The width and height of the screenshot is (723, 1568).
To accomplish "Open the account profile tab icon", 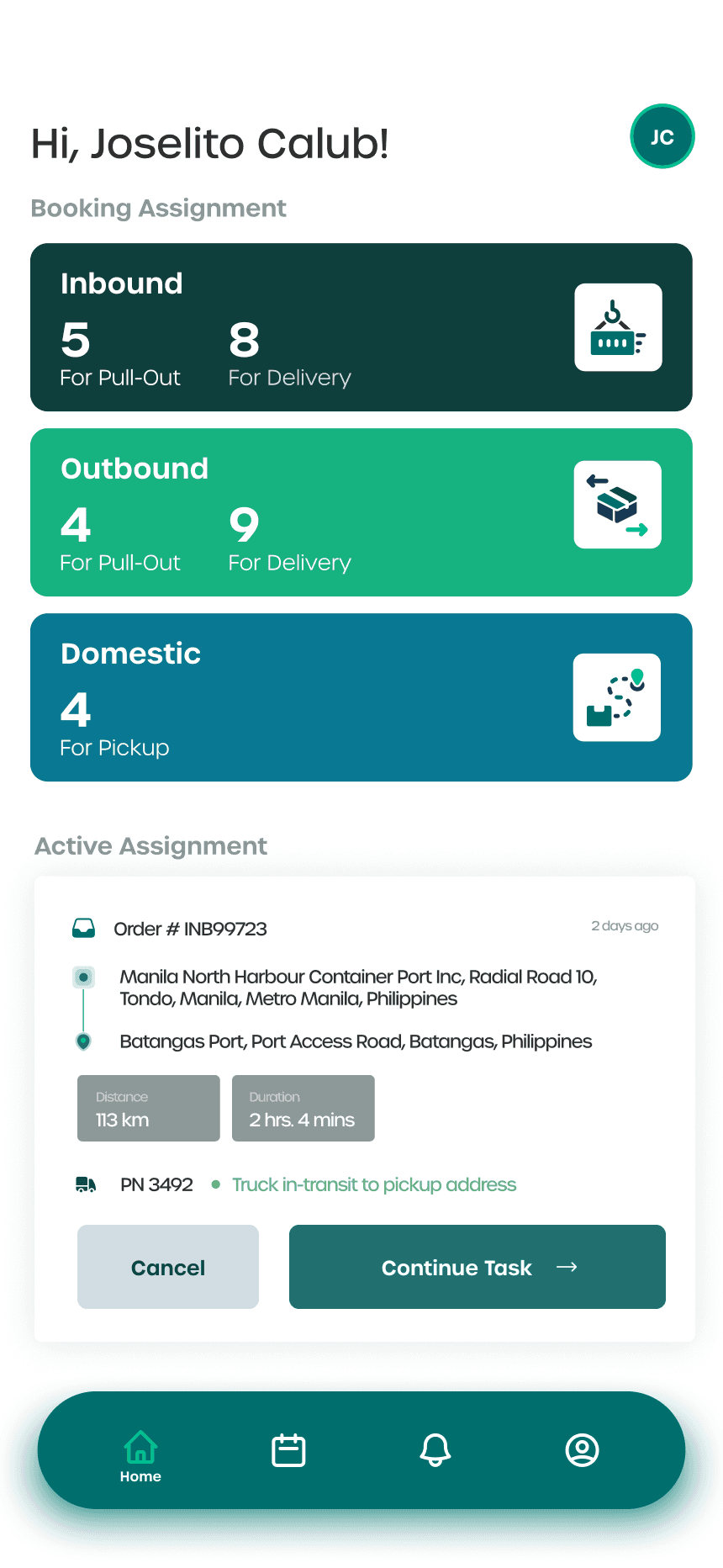I will click(582, 1450).
